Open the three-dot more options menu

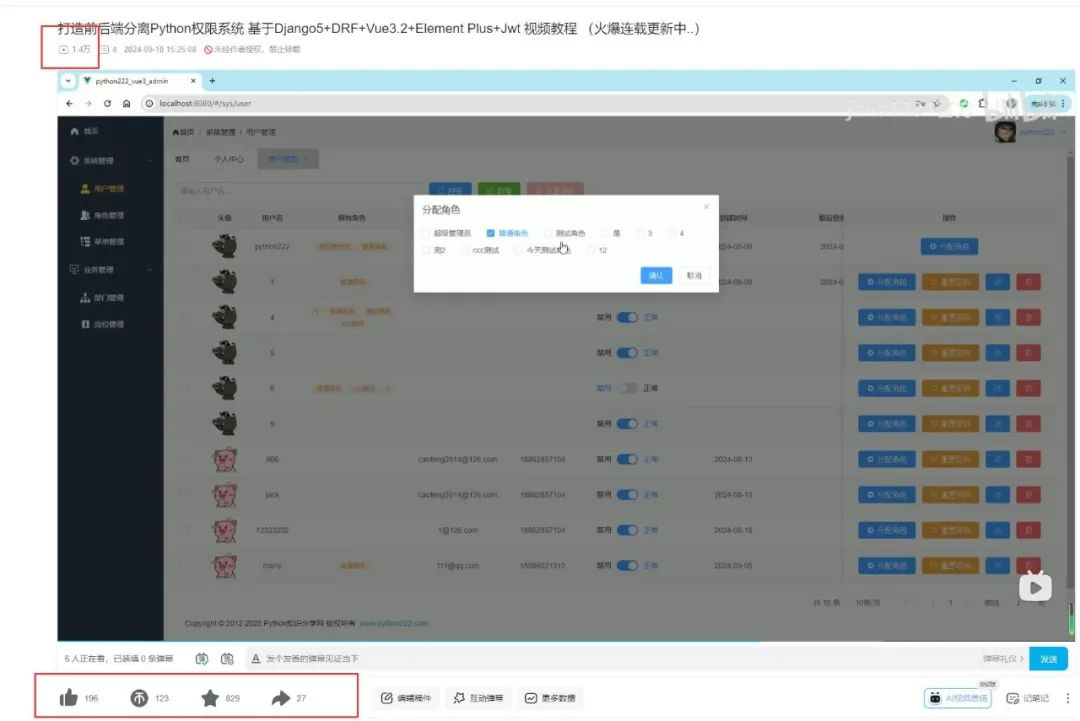[x=1068, y=698]
